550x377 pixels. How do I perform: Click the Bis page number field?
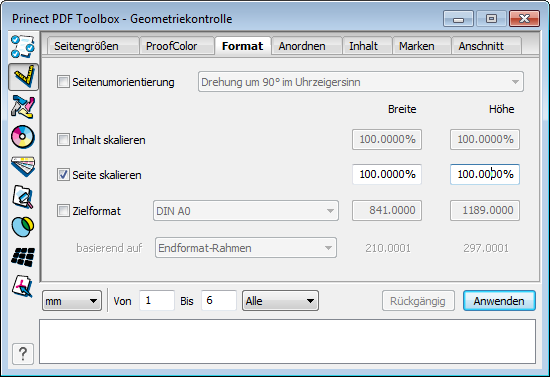(x=219, y=300)
